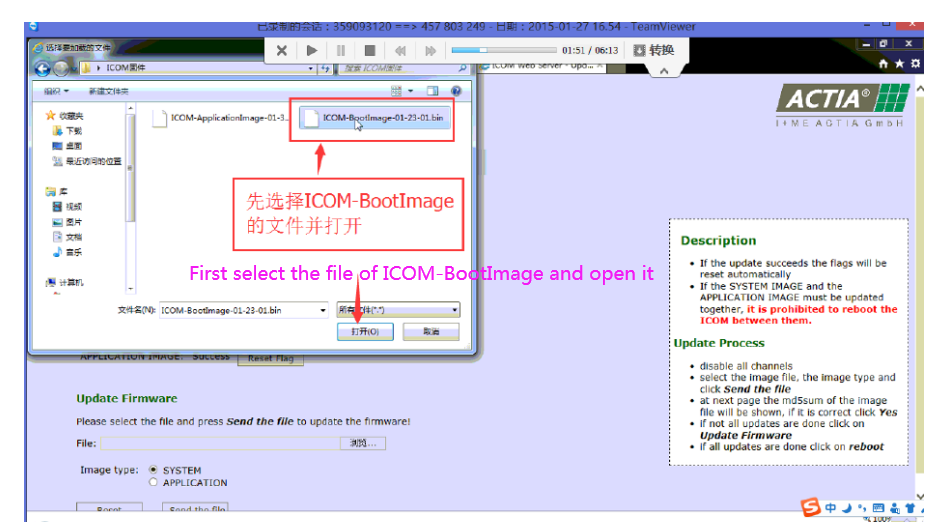Open the ICOM固件 address path dropdown
Viewport: 935px width, 522px height.
pos(311,68)
